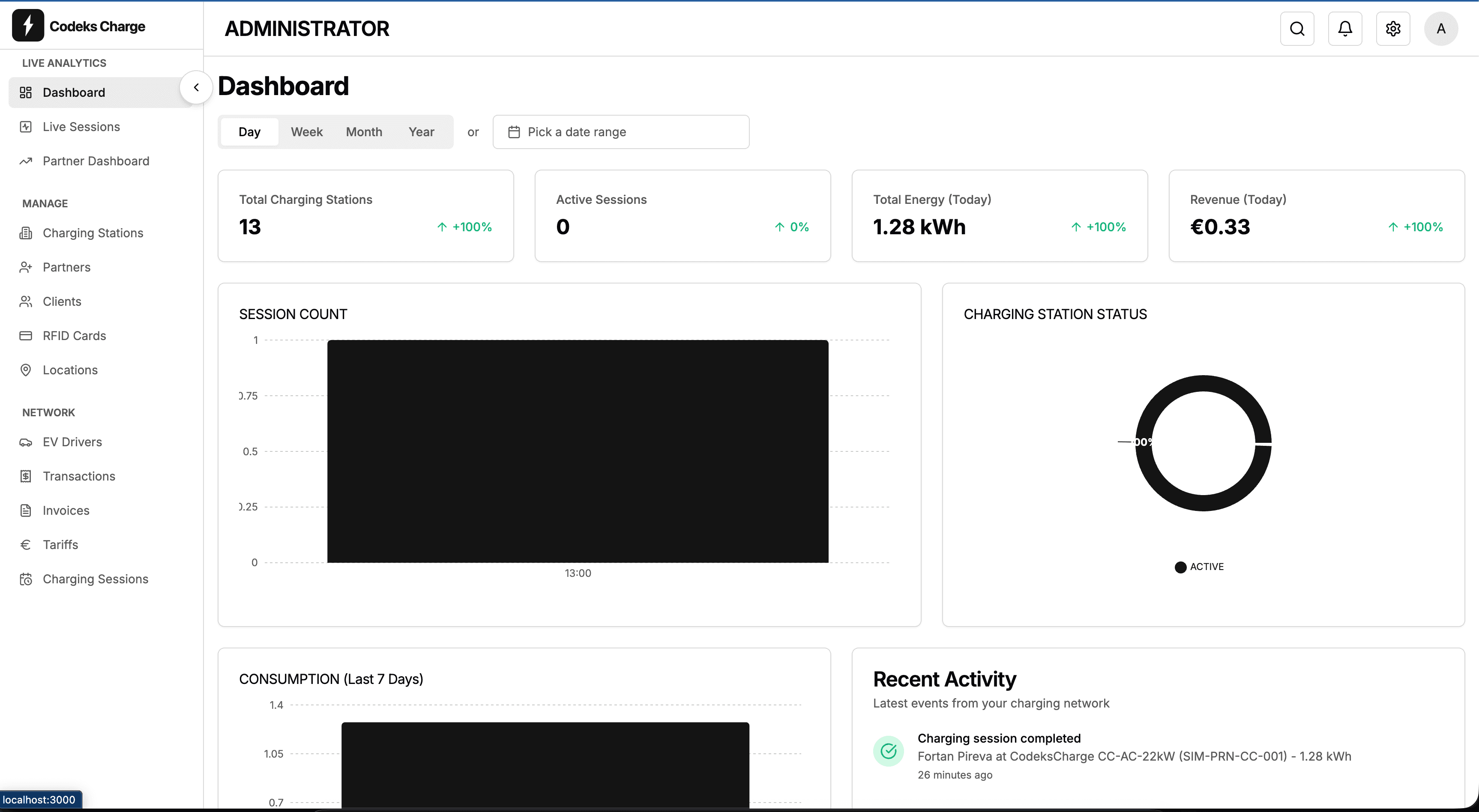This screenshot has height=812, width=1479.
Task: Navigate to the Partner Dashboard link
Action: click(95, 161)
